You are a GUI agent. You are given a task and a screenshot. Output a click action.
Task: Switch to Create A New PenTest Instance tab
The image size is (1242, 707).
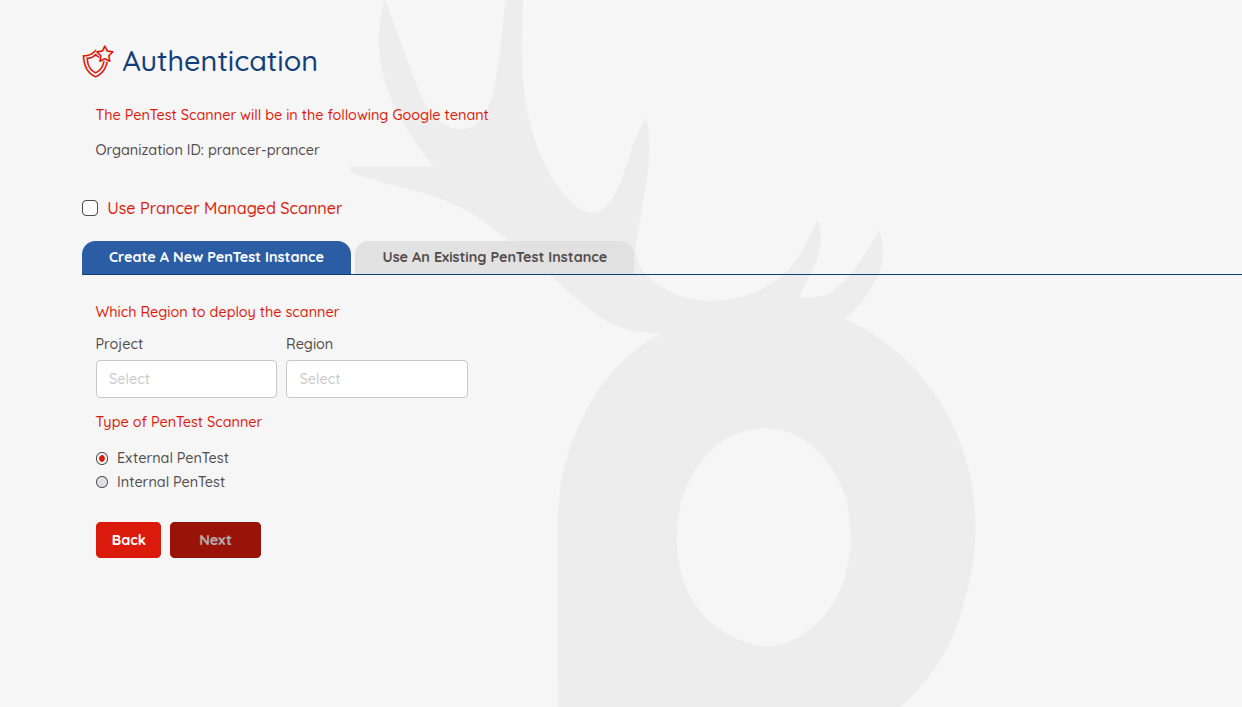pos(216,257)
